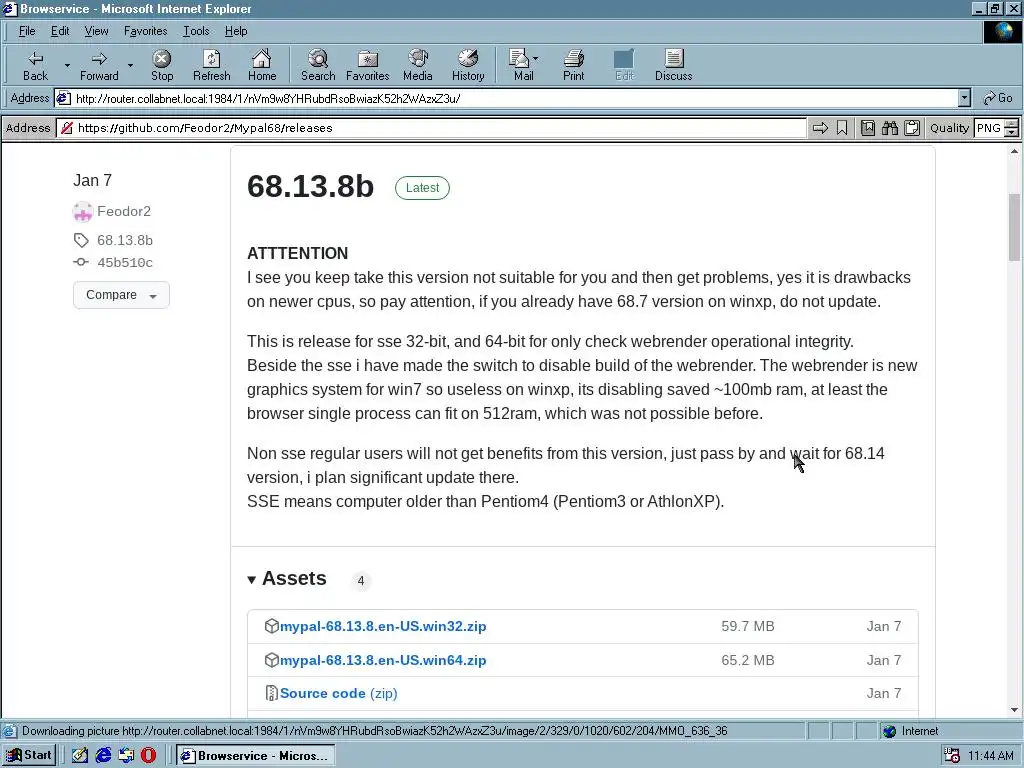Click the 59.7 MB file size text
1024x768 pixels.
[748, 626]
